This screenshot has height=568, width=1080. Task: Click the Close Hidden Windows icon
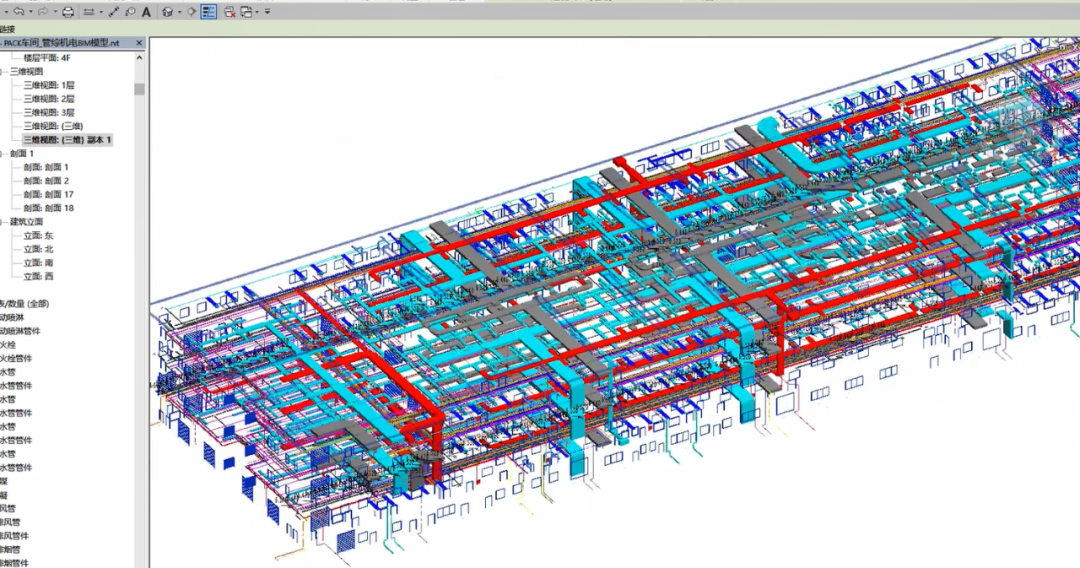230,12
